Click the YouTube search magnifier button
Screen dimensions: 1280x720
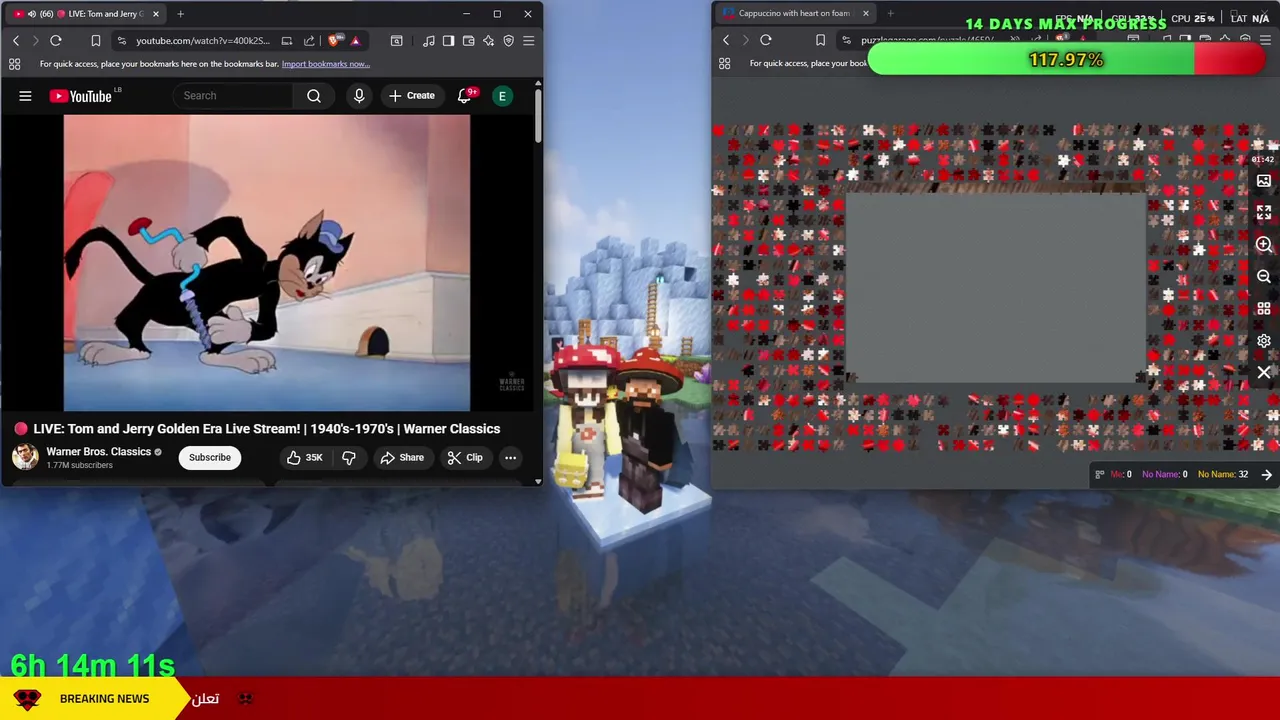314,96
